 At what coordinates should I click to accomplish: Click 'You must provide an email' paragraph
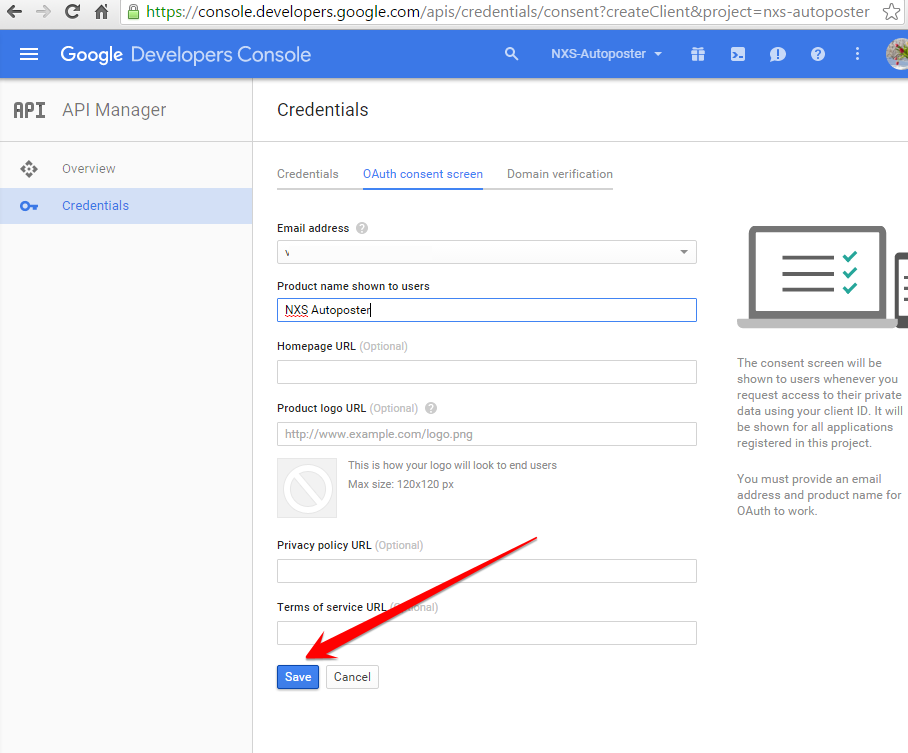pyautogui.click(x=819, y=495)
